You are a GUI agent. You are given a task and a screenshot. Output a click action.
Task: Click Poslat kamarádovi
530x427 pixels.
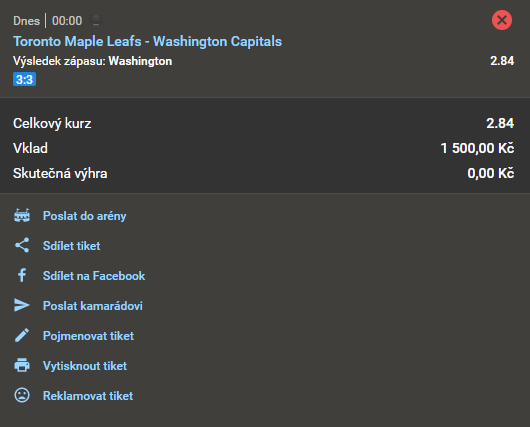coord(93,306)
